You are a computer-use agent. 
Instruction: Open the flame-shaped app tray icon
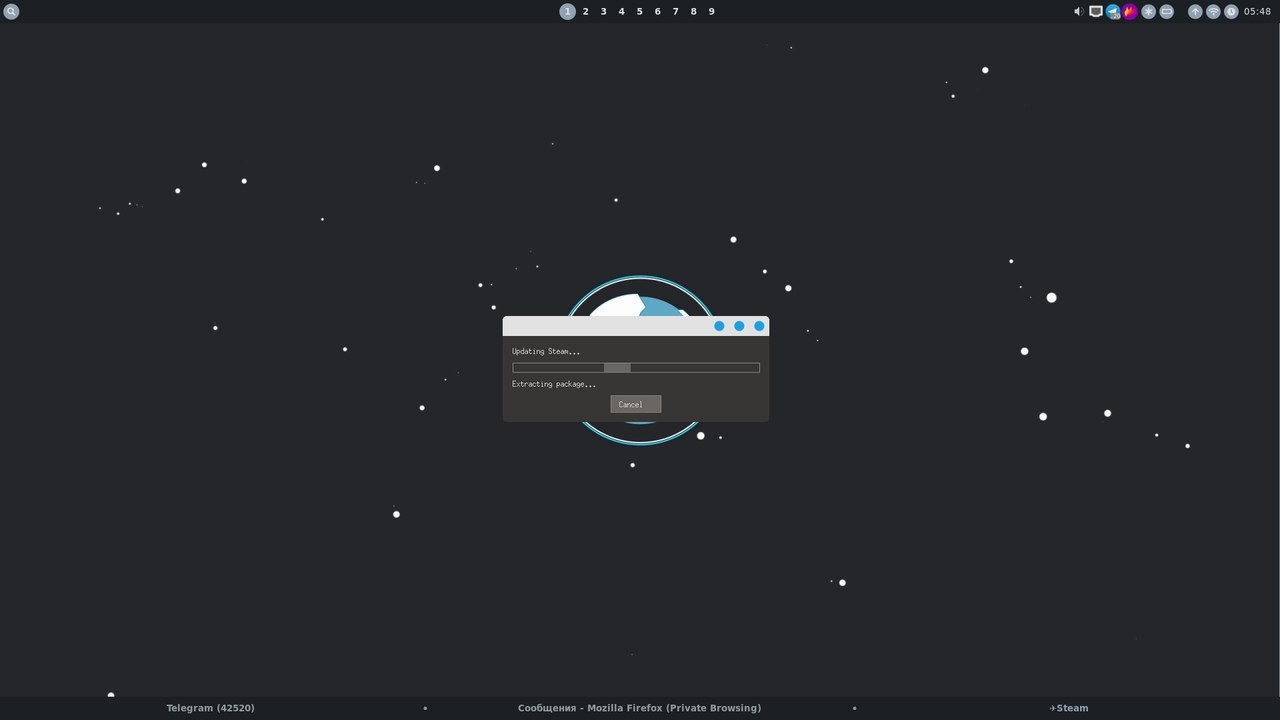point(1130,12)
